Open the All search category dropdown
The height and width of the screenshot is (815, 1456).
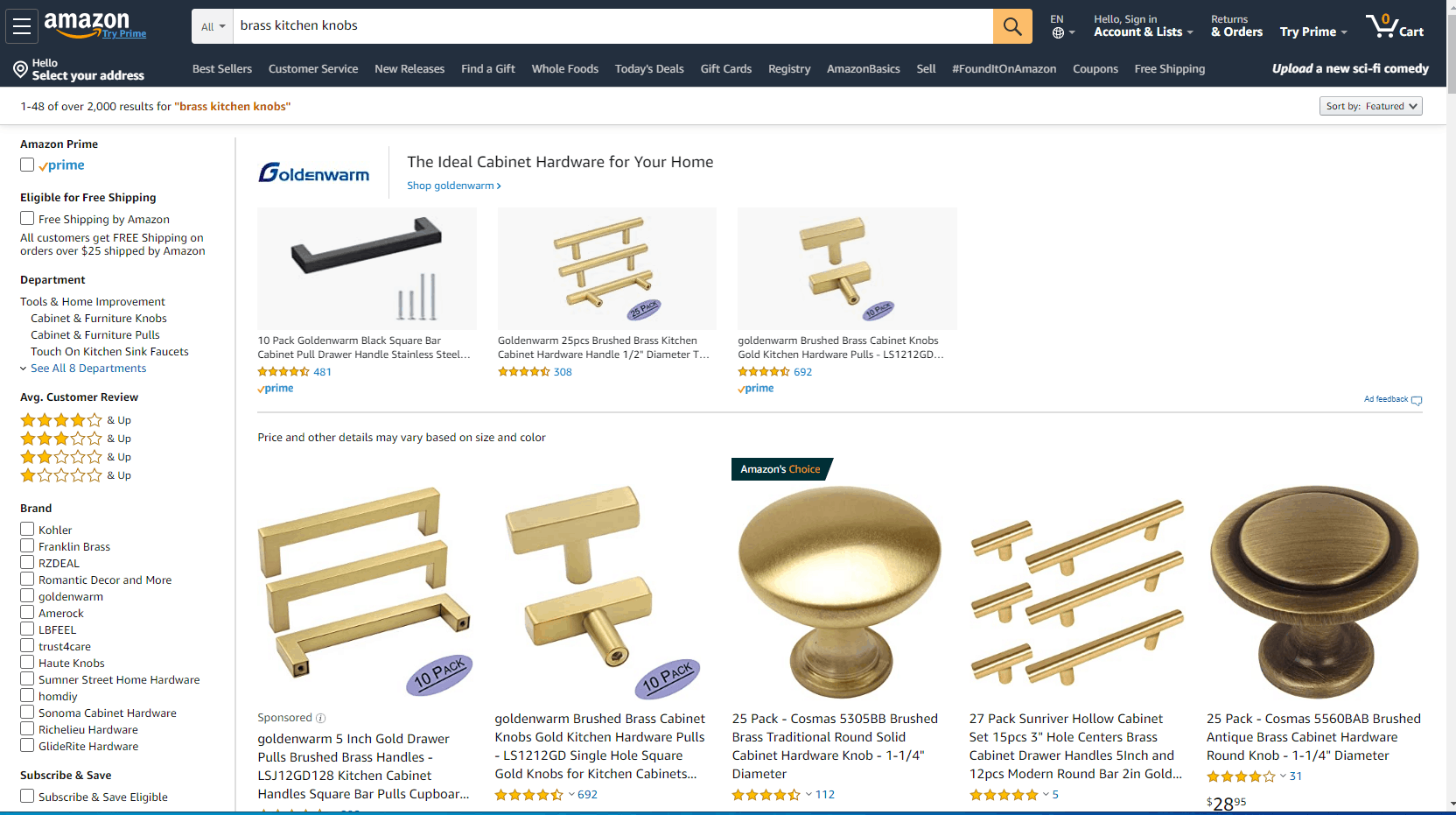(x=213, y=26)
